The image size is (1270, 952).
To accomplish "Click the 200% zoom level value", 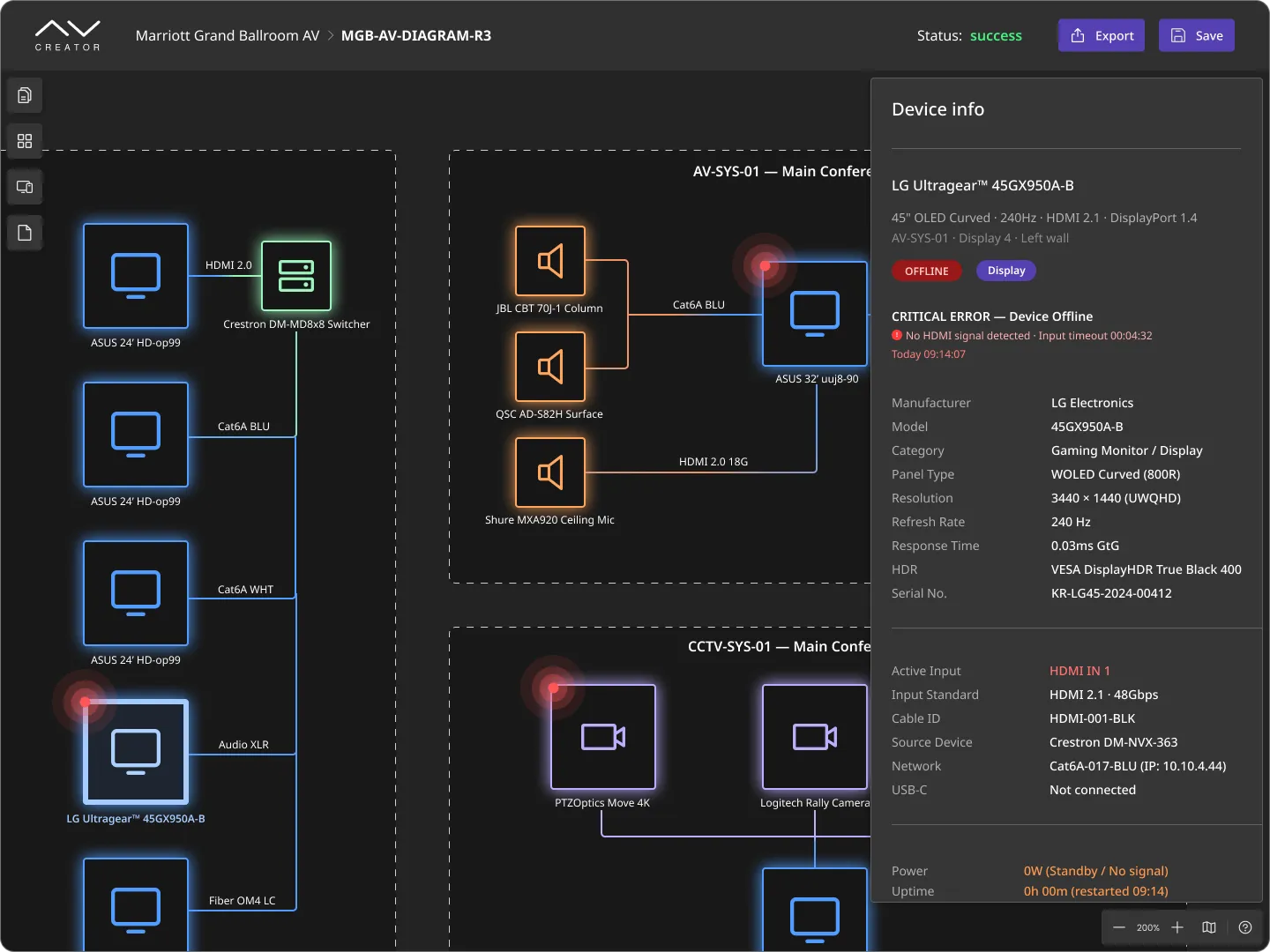I will [1148, 927].
